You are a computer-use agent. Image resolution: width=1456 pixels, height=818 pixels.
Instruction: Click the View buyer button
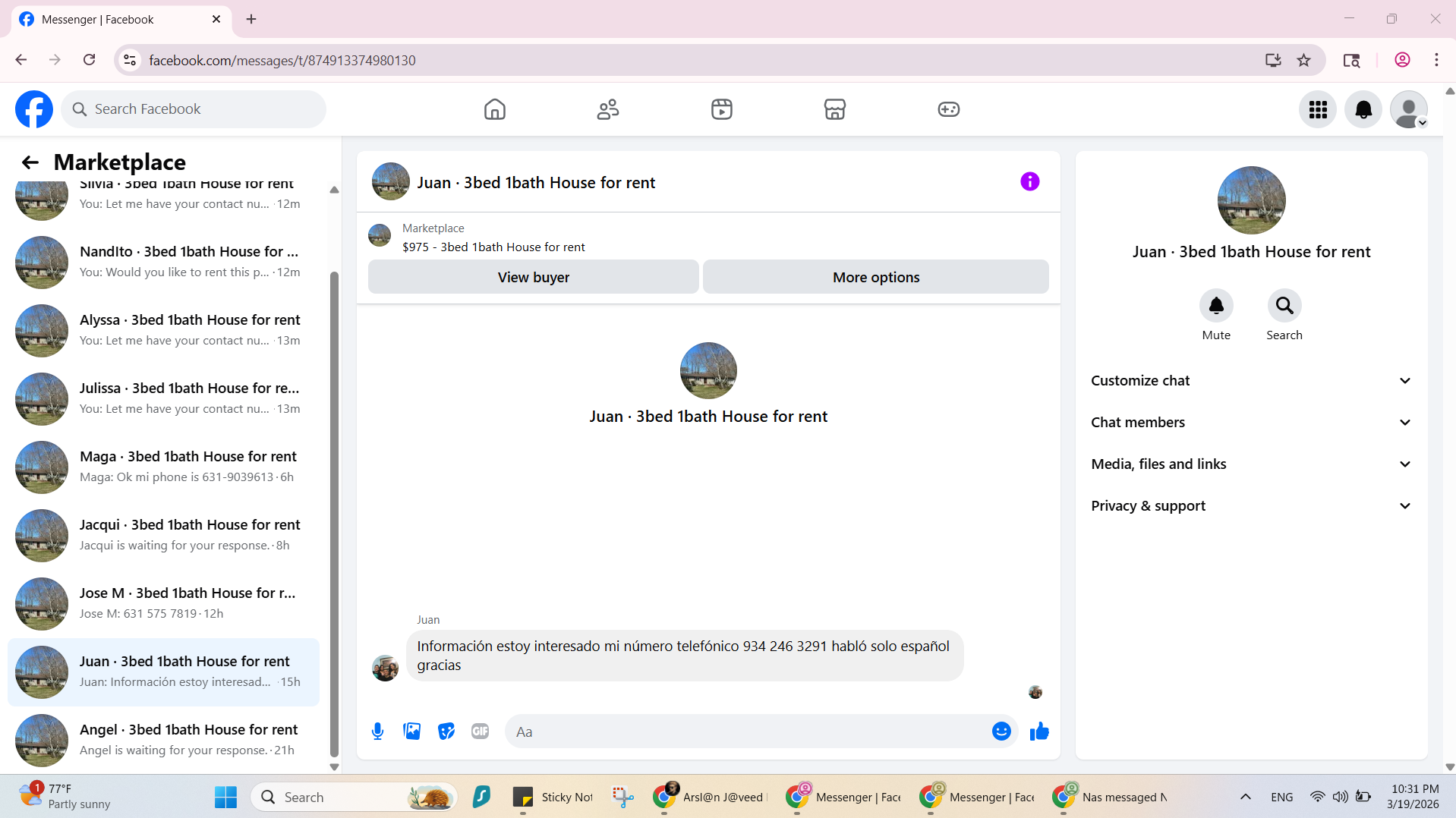coord(533,277)
